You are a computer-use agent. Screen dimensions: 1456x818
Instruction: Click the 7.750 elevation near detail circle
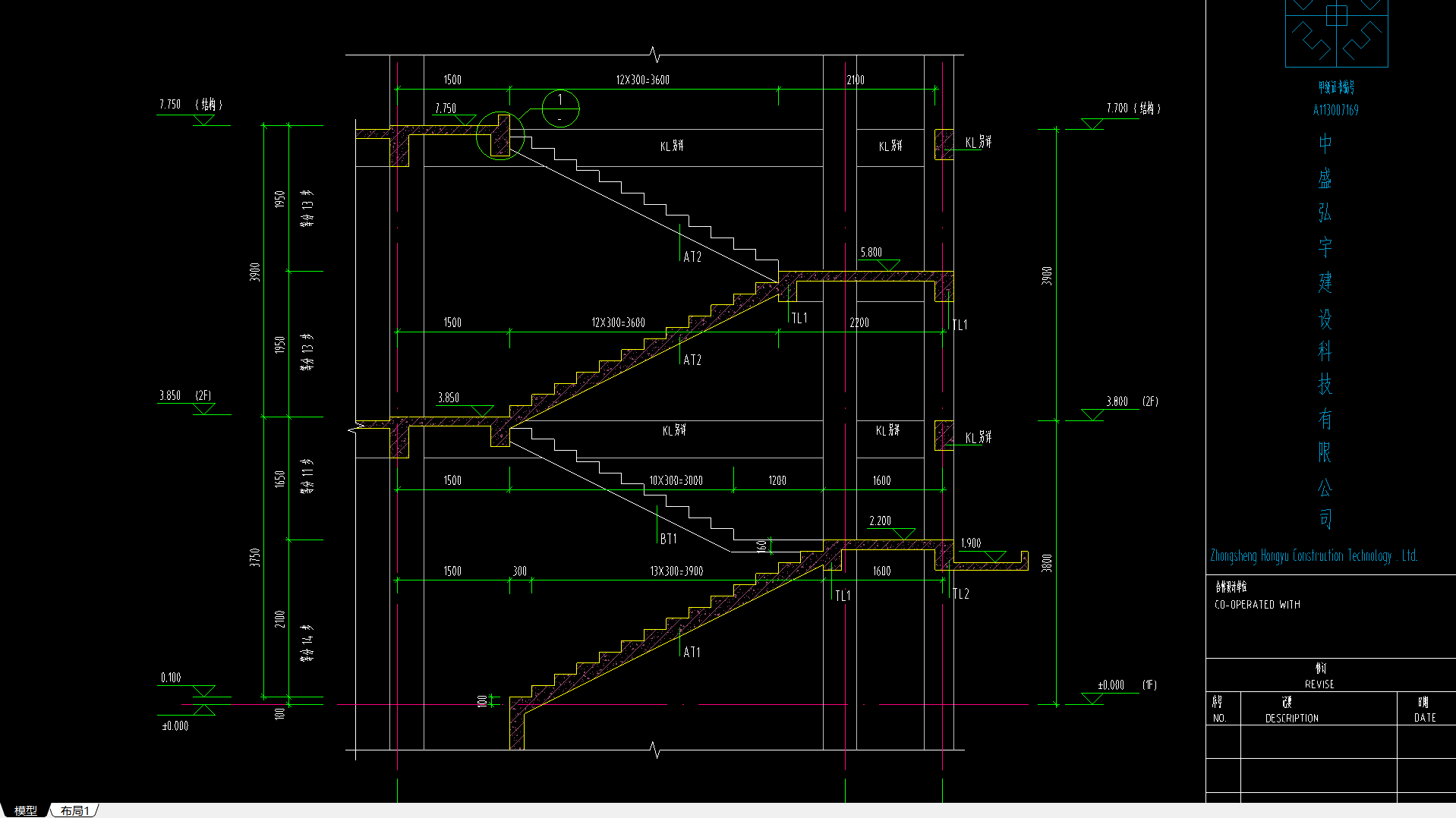[446, 109]
